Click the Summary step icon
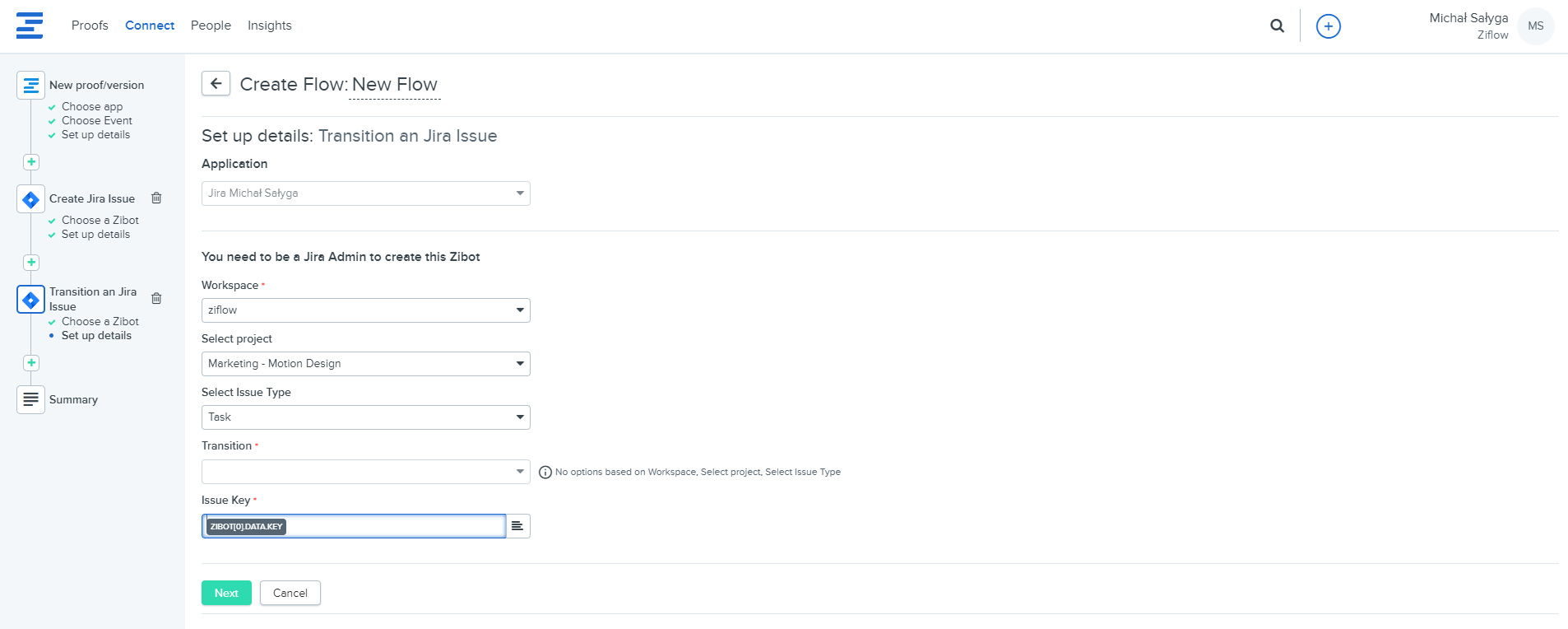 tap(30, 399)
